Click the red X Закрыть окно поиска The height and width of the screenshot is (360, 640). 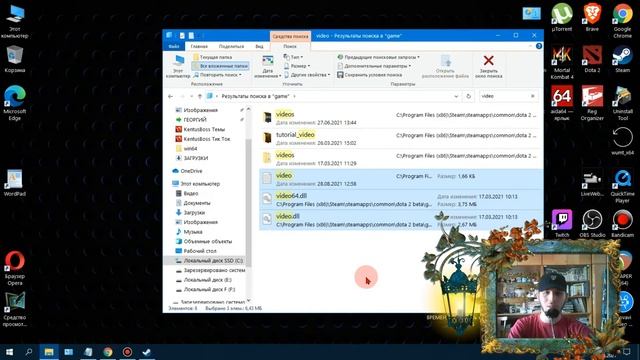tap(489, 67)
